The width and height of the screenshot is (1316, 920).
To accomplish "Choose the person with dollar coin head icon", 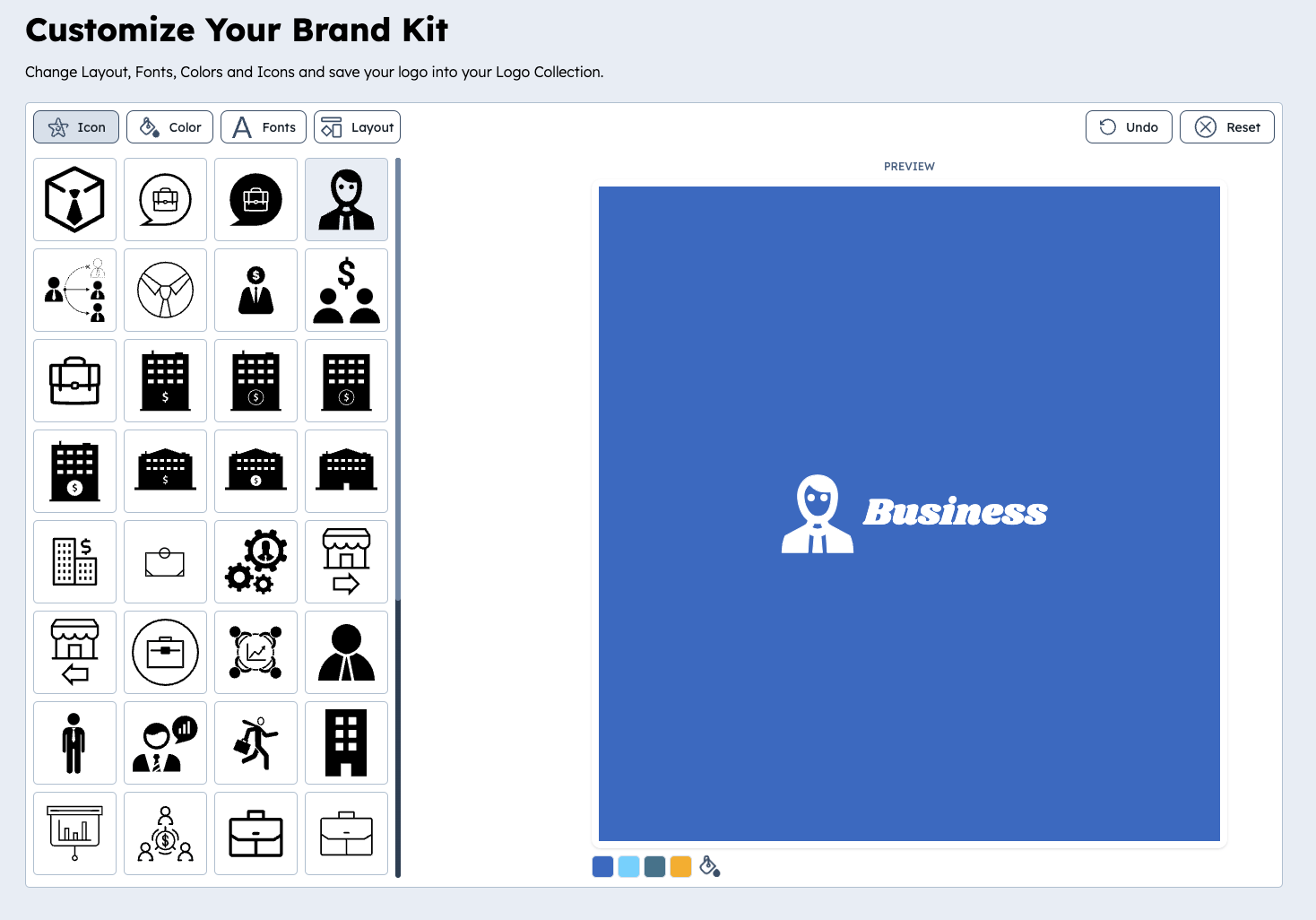I will click(255, 291).
